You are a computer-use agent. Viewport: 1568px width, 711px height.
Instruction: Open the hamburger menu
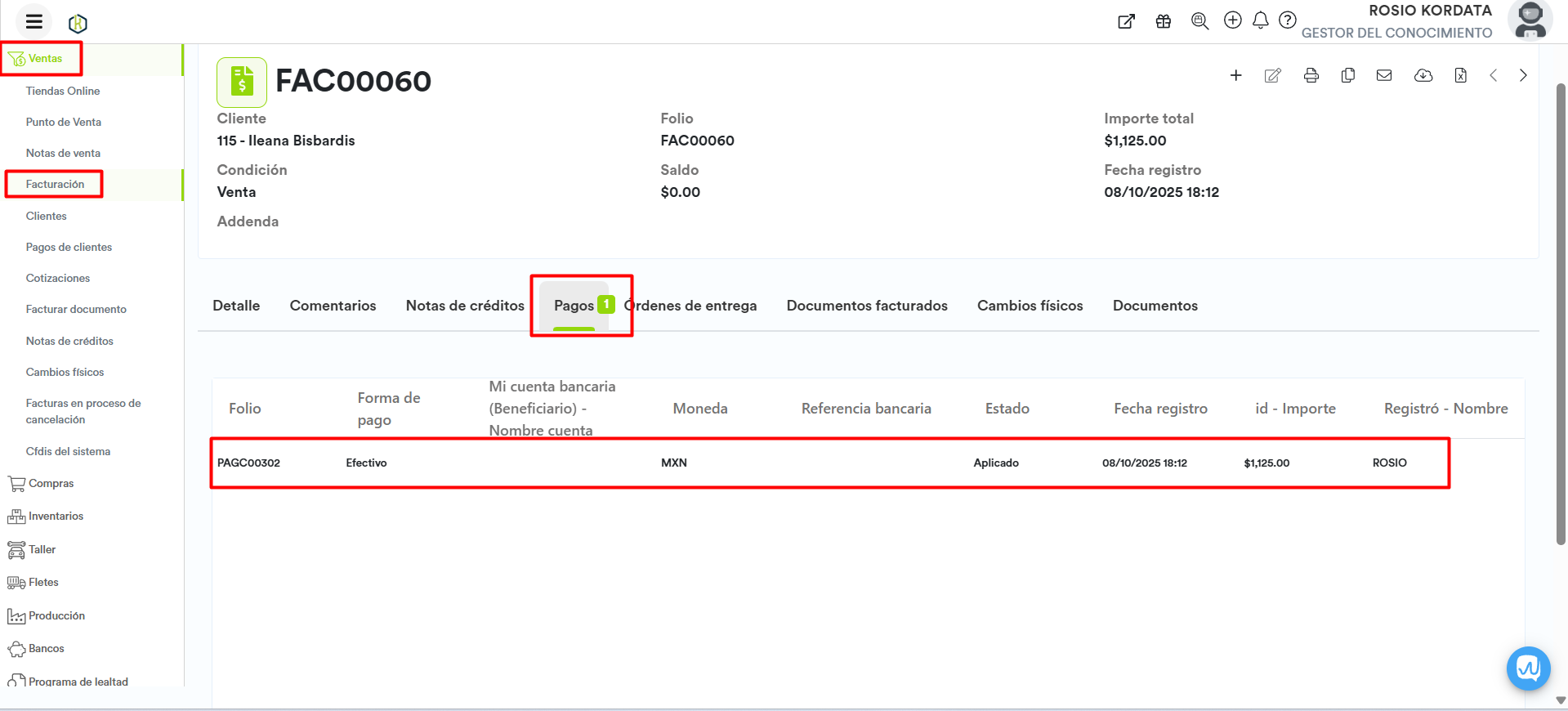(x=34, y=22)
